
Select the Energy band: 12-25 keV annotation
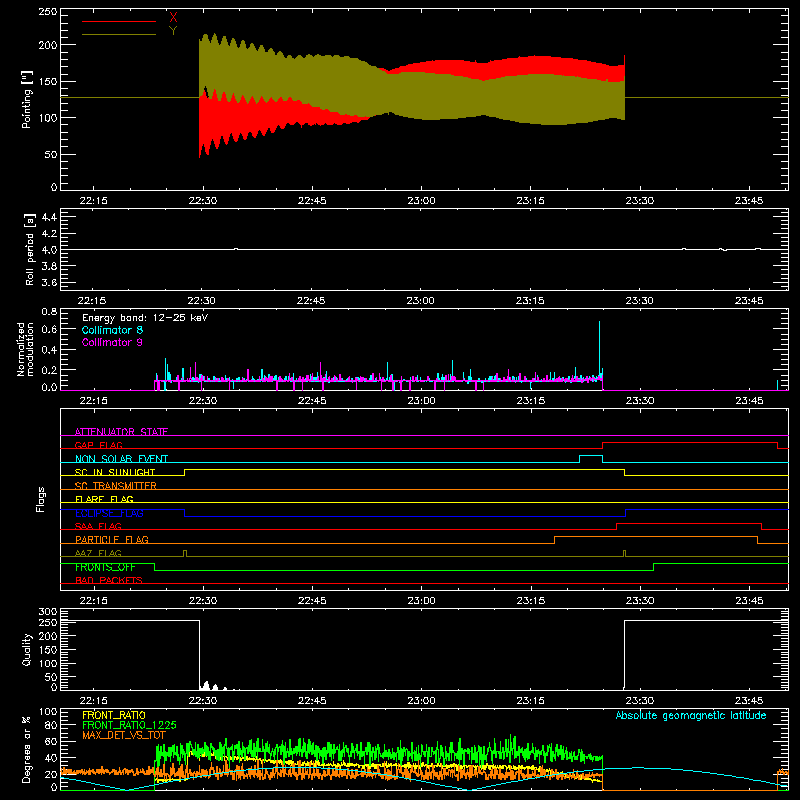pos(145,318)
